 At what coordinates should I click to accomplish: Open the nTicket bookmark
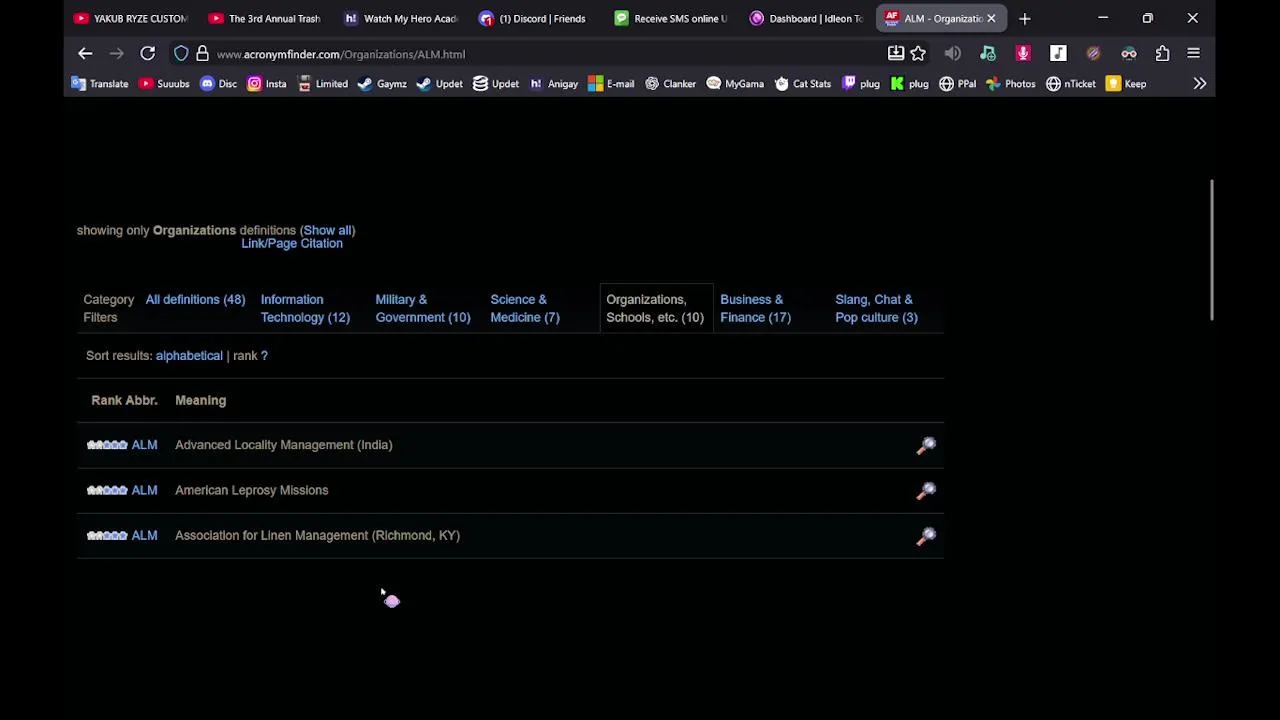click(x=1070, y=84)
